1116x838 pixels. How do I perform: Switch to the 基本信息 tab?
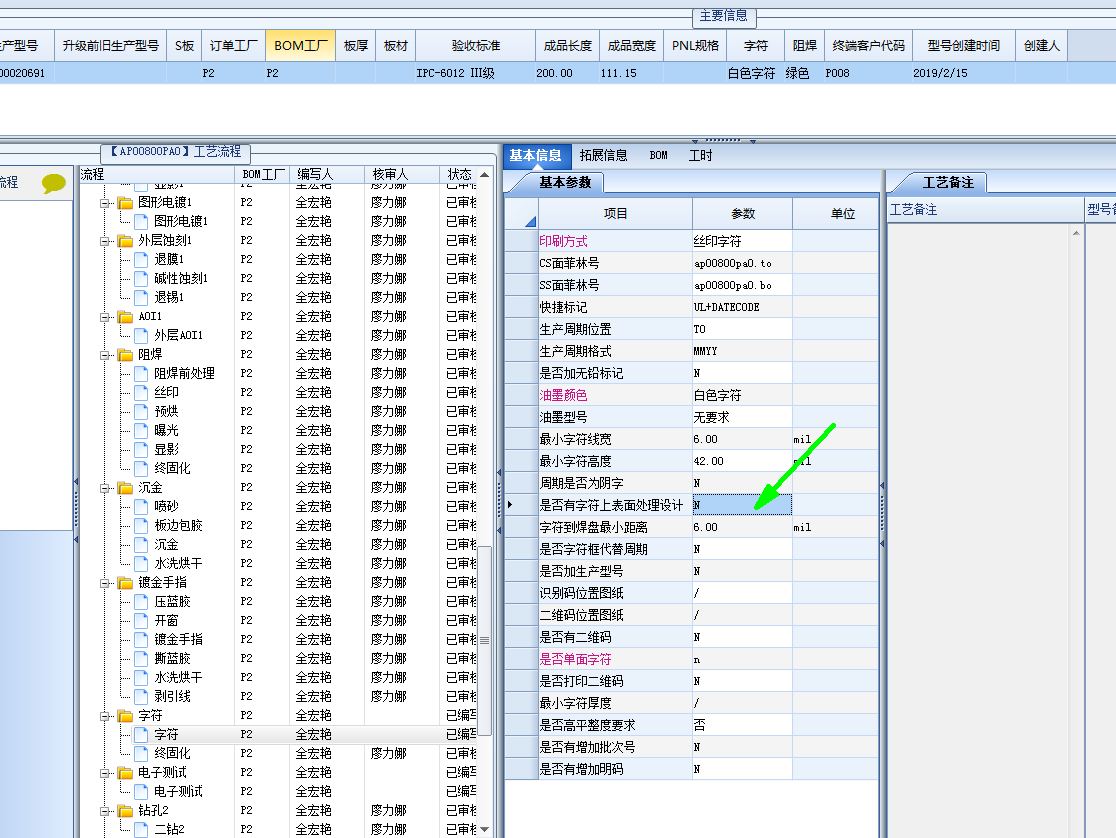tap(536, 156)
